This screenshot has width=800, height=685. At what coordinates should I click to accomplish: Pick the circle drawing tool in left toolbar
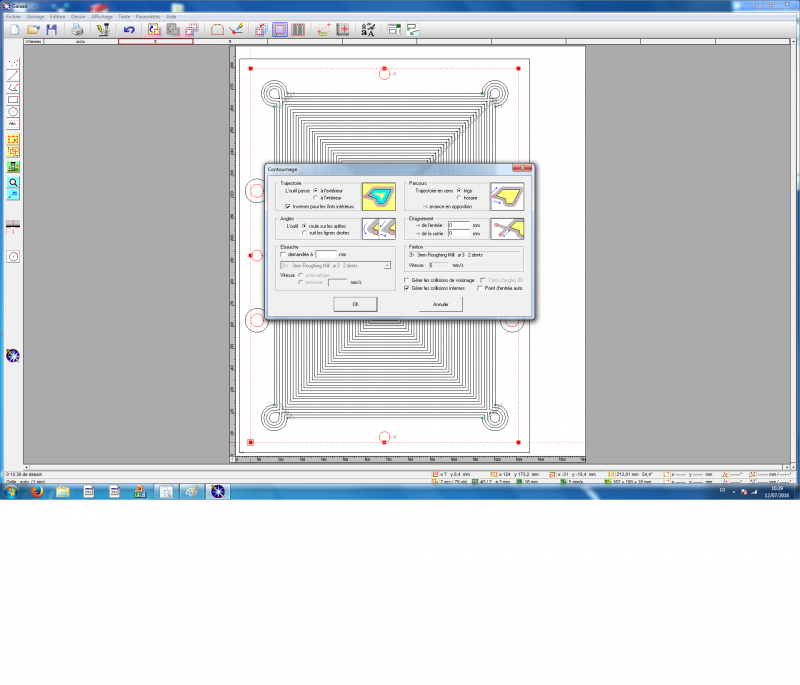tap(13, 111)
